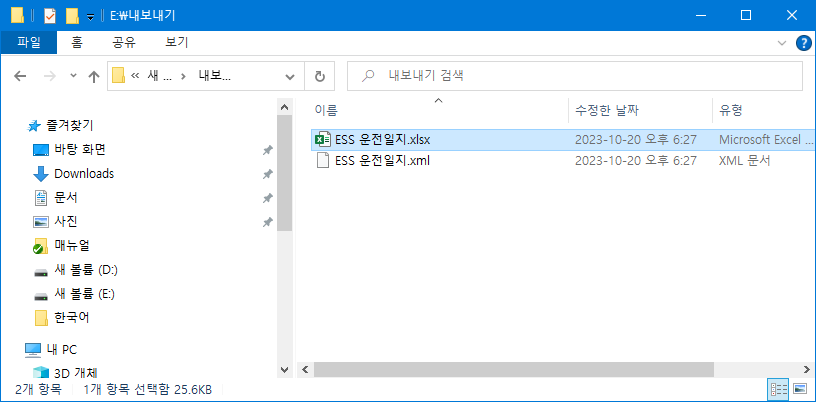Refresh the current folder
816x402 pixels.
click(x=320, y=77)
